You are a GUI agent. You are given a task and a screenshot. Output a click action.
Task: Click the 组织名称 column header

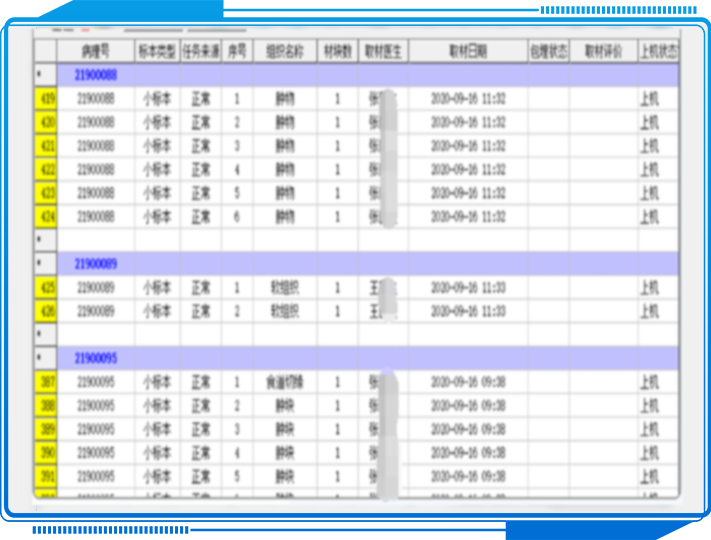tap(286, 51)
